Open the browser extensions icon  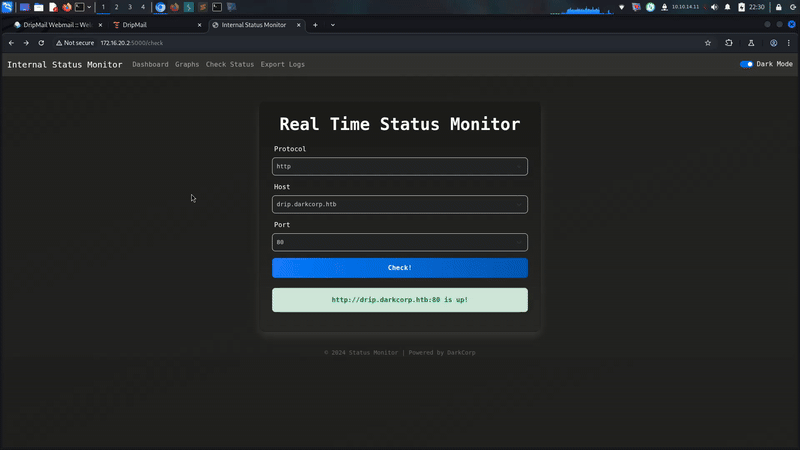[x=729, y=43]
